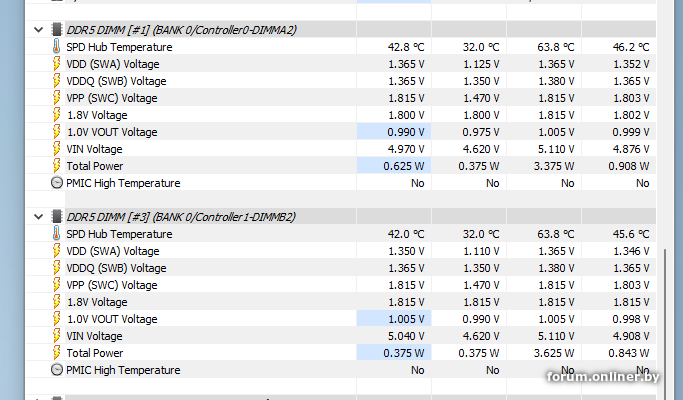Select SPD Hub Temperature row of DIMM #1
The width and height of the screenshot is (683, 400).
click(341, 47)
